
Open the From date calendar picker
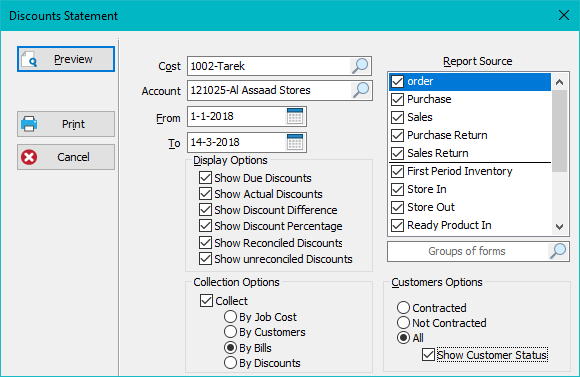click(295, 116)
